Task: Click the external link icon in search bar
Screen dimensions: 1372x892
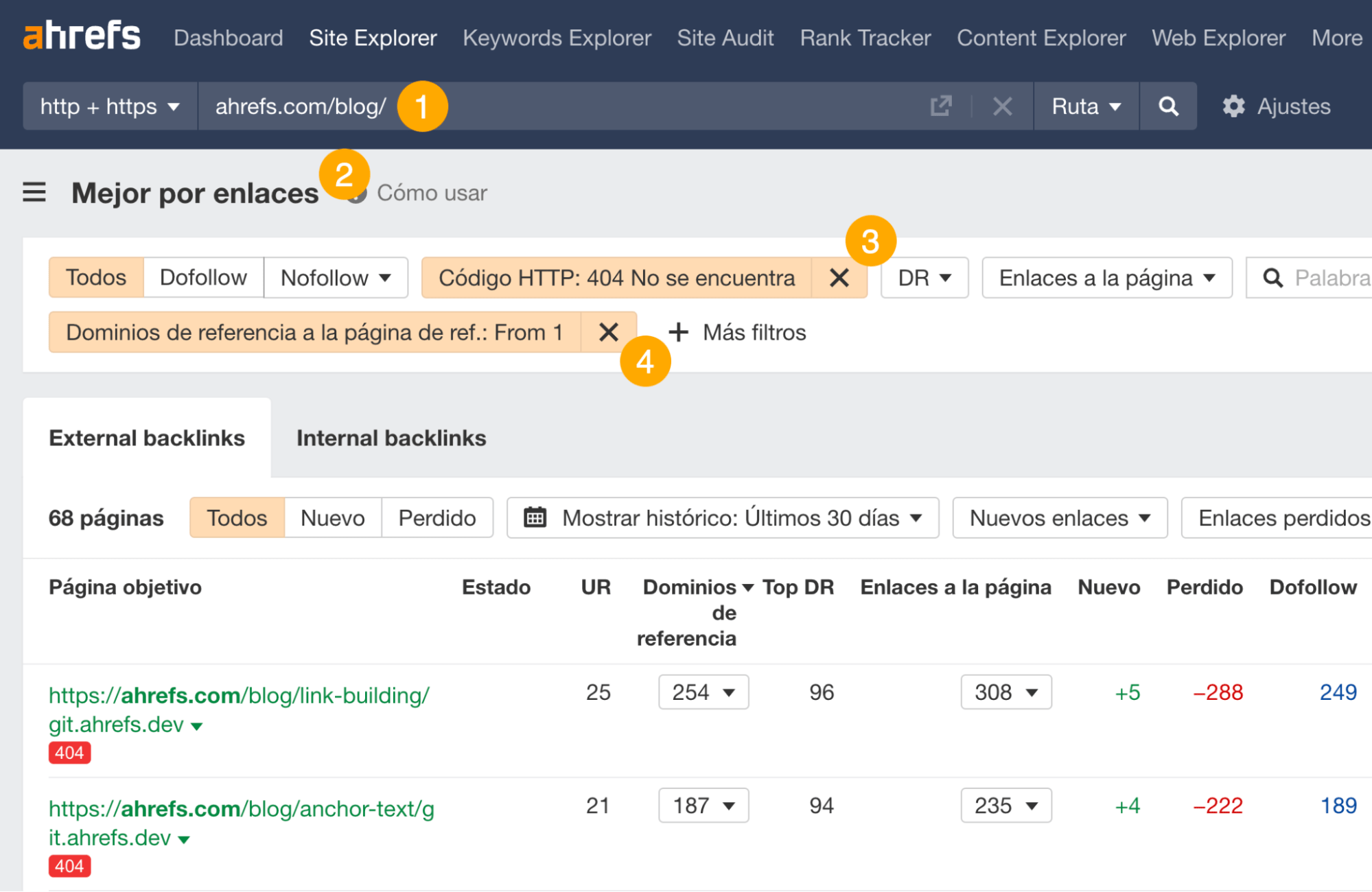Action: [940, 106]
